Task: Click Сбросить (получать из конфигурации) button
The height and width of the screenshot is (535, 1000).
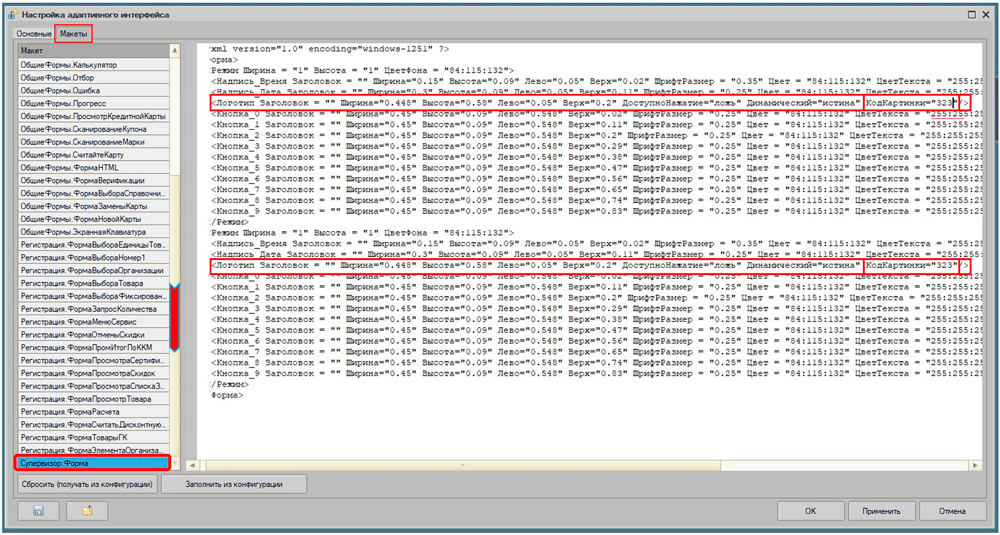Action: coord(87,484)
